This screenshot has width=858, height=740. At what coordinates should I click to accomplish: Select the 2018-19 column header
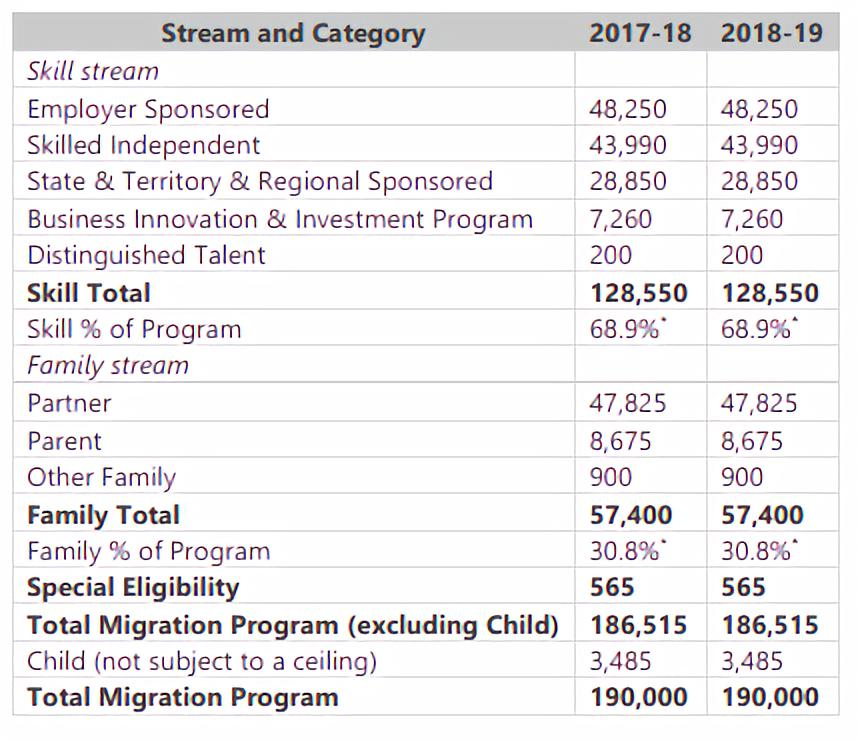click(x=771, y=33)
